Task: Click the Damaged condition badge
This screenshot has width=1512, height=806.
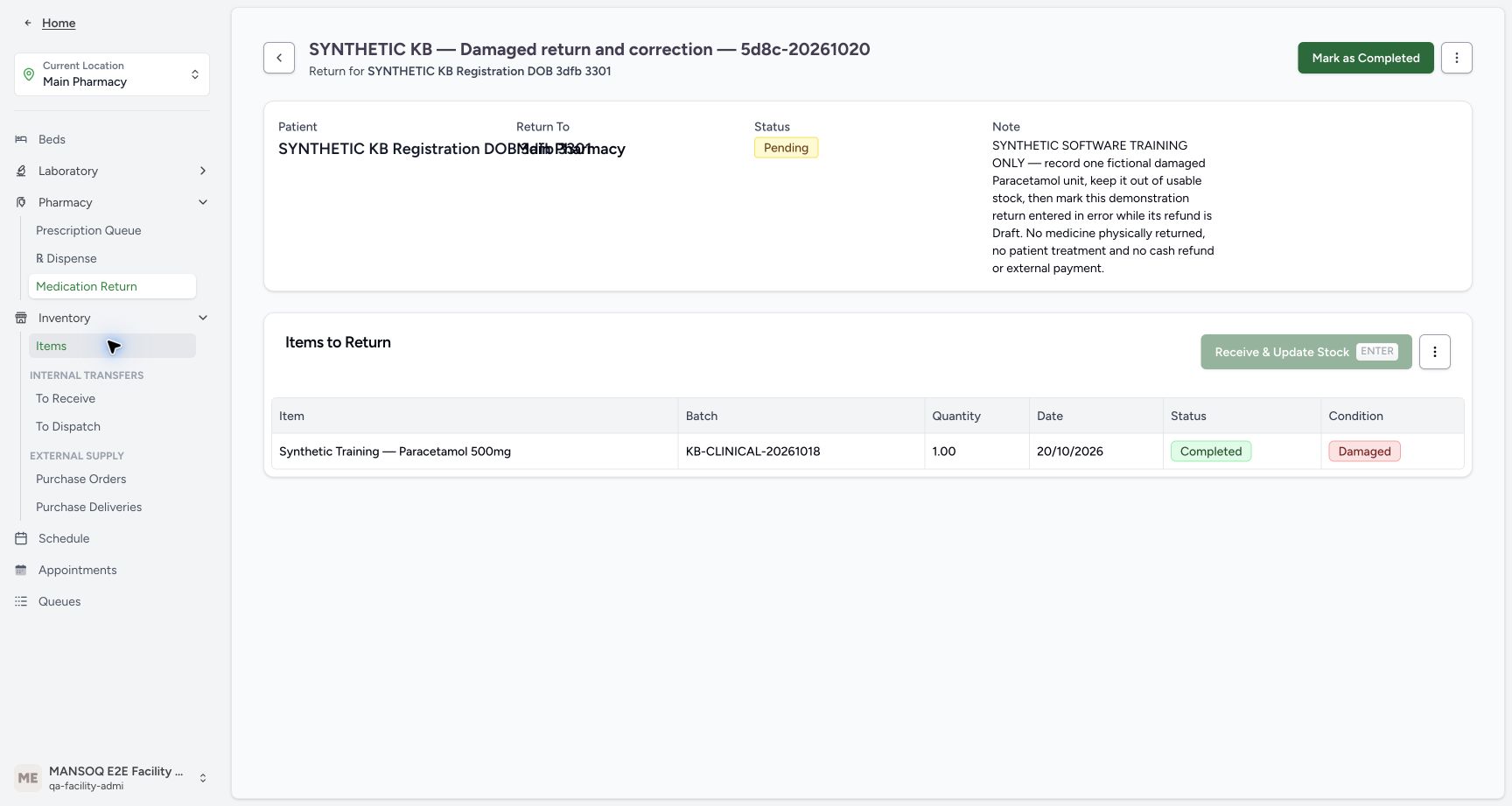Action: click(x=1364, y=452)
